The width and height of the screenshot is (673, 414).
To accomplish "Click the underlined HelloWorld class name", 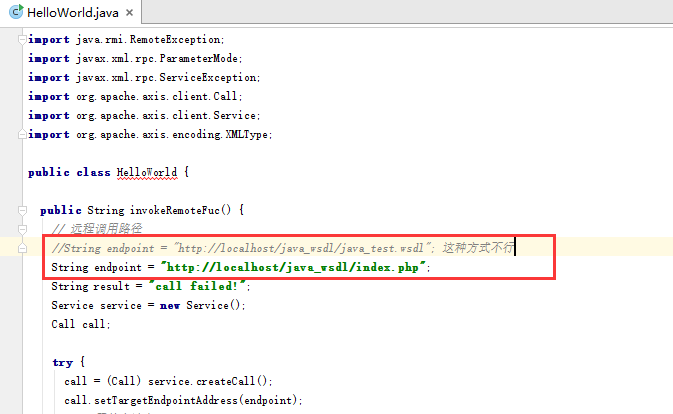I will 147,172.
